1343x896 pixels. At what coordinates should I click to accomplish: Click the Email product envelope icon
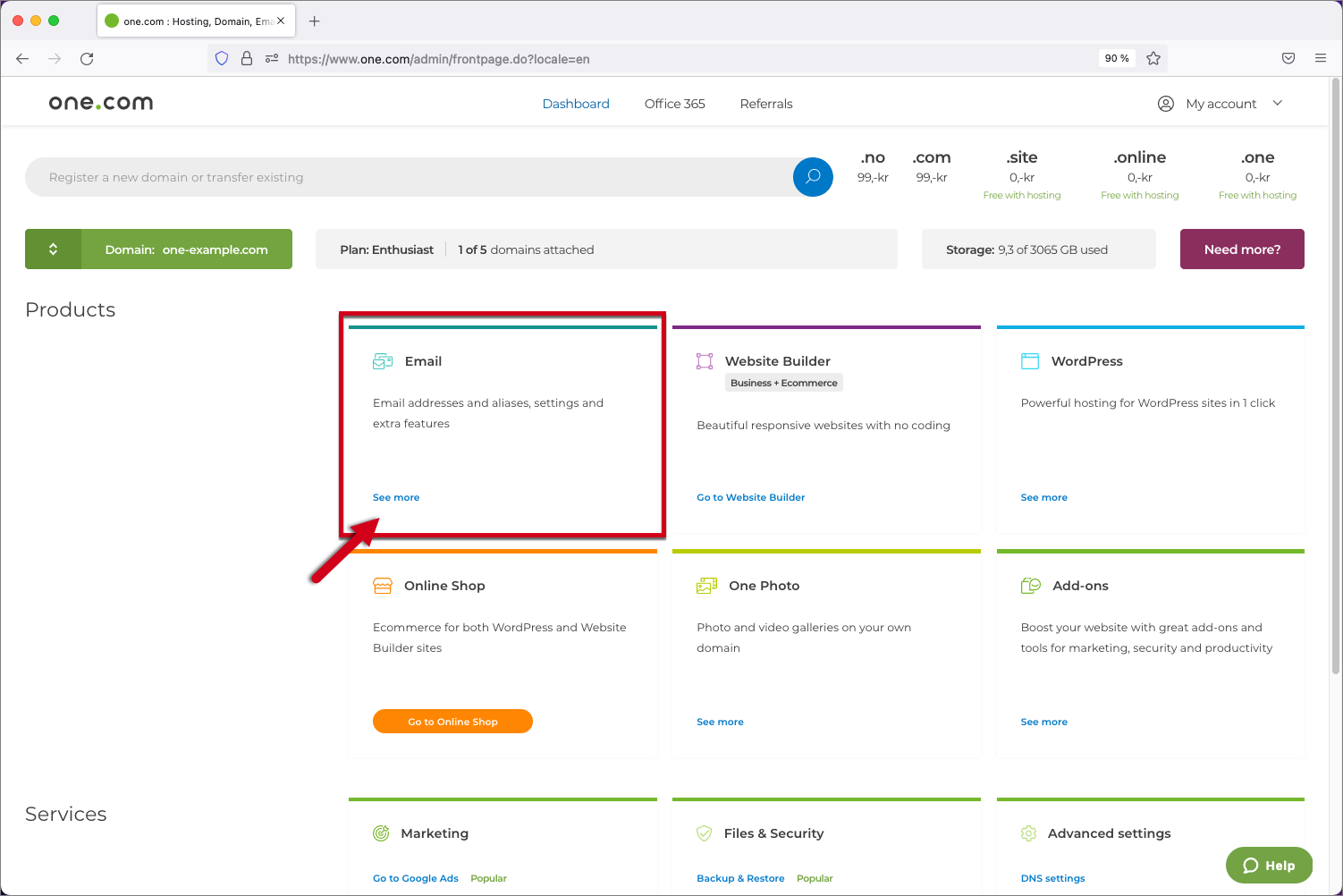point(383,361)
